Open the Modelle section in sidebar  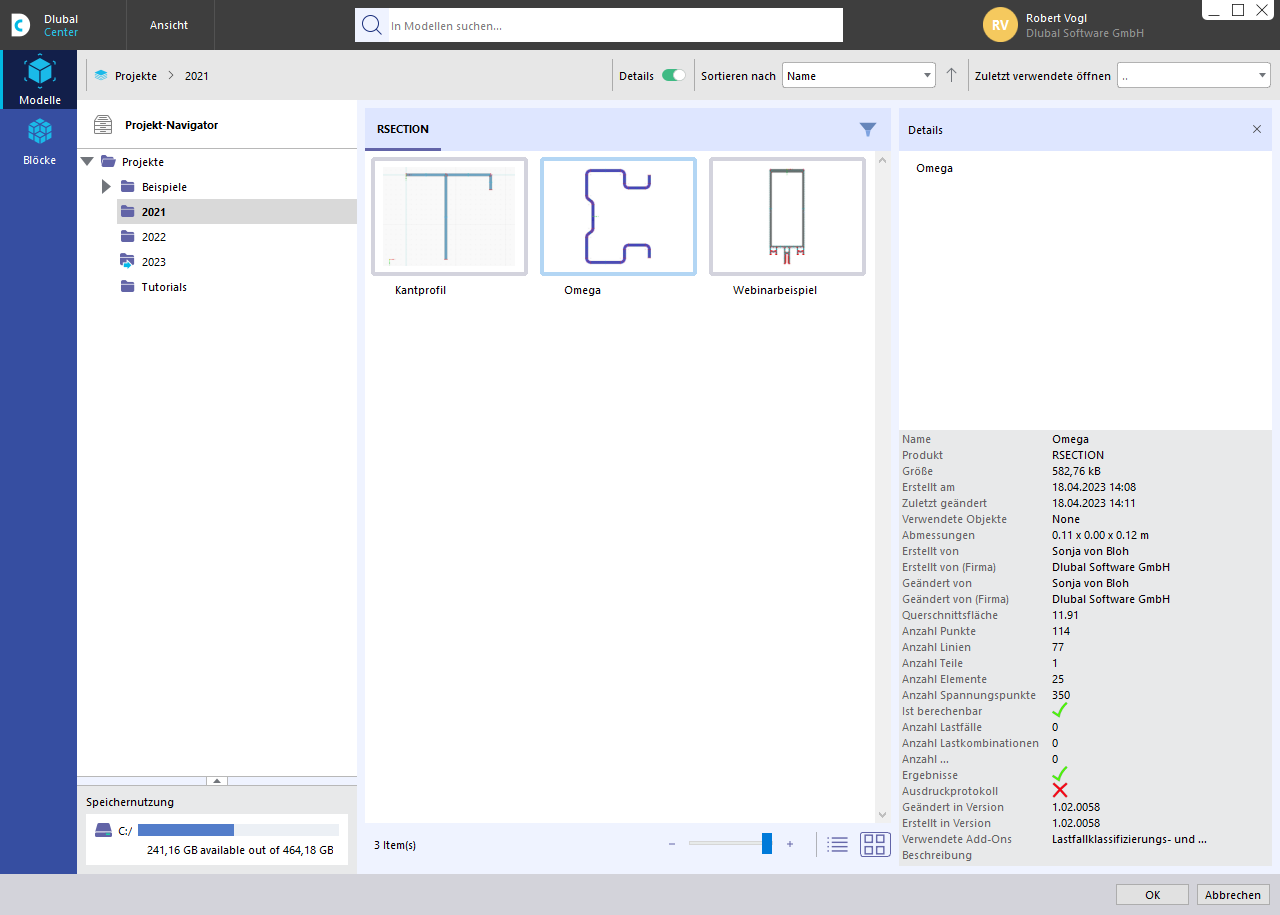point(39,80)
